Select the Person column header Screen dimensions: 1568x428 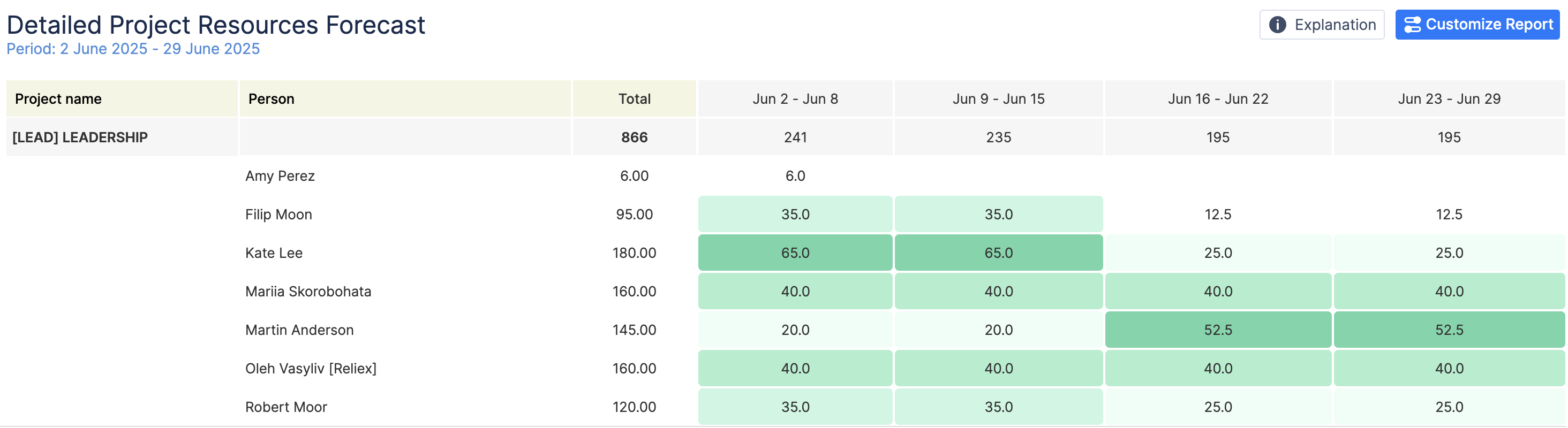click(x=272, y=99)
